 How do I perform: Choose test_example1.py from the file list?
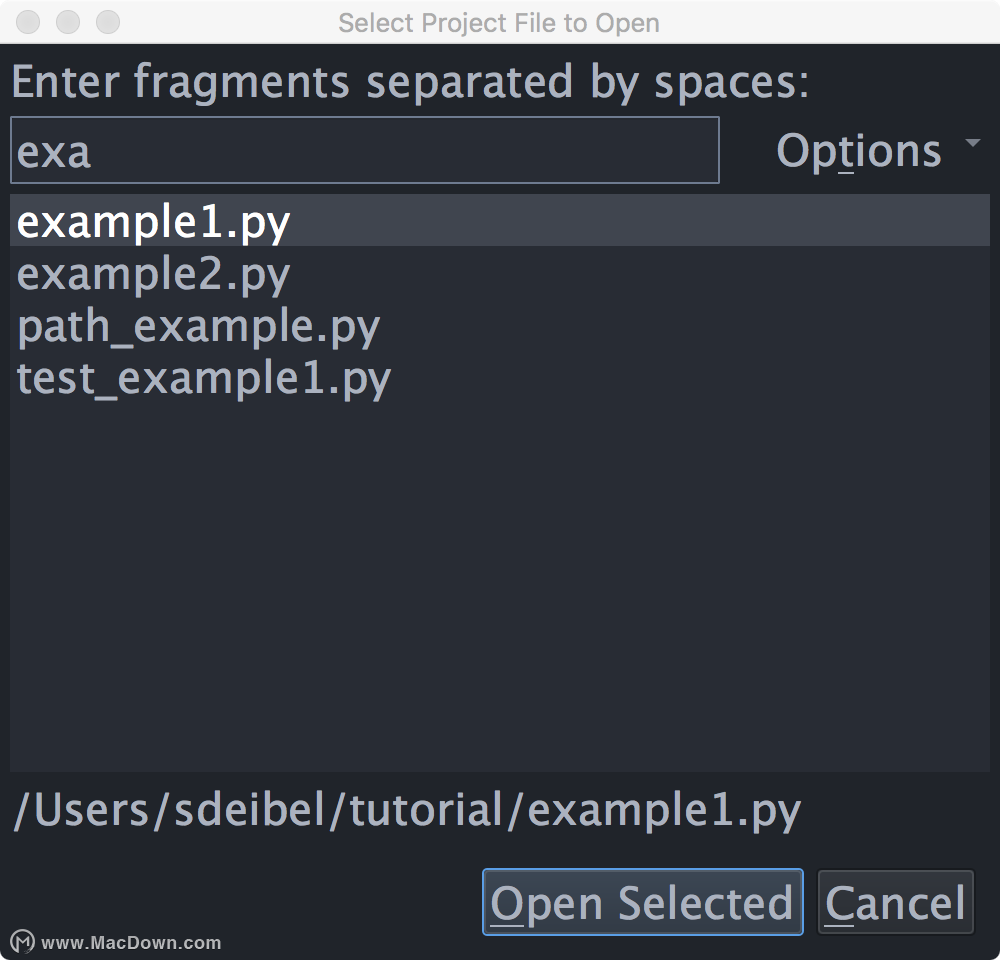pyautogui.click(x=500, y=378)
